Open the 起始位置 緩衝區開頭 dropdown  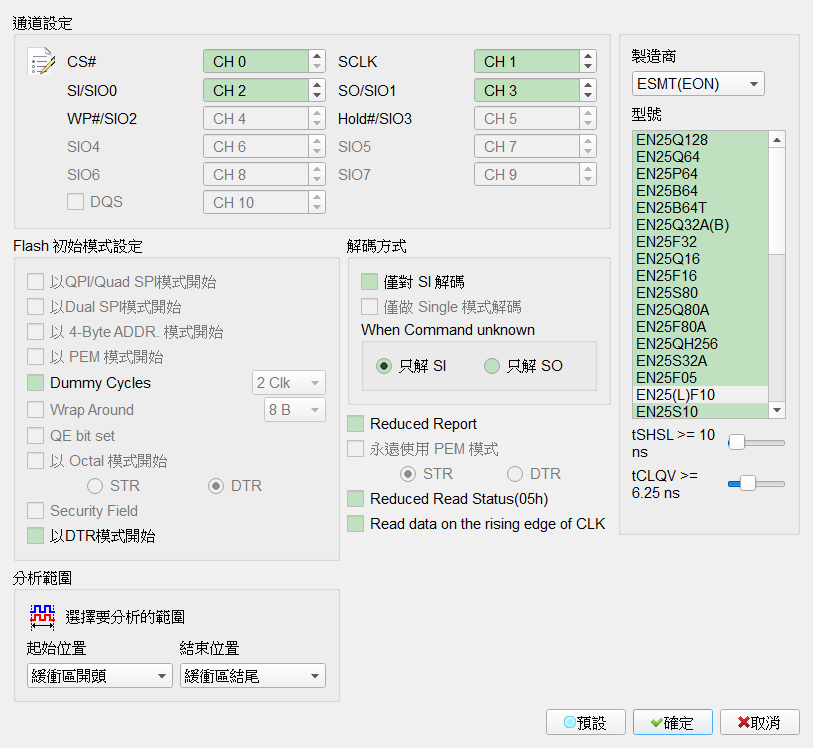tap(100, 675)
